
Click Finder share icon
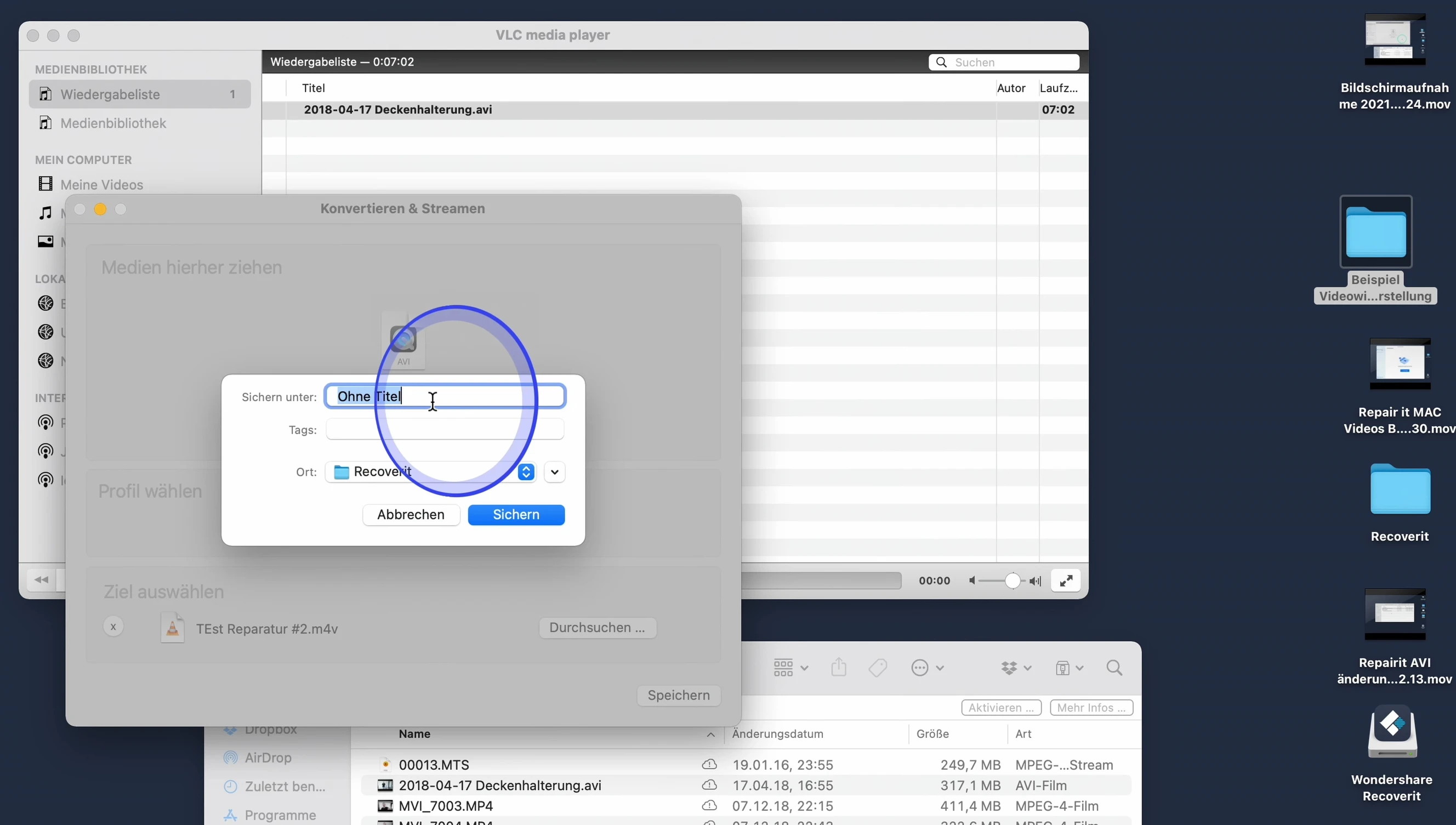pos(839,668)
